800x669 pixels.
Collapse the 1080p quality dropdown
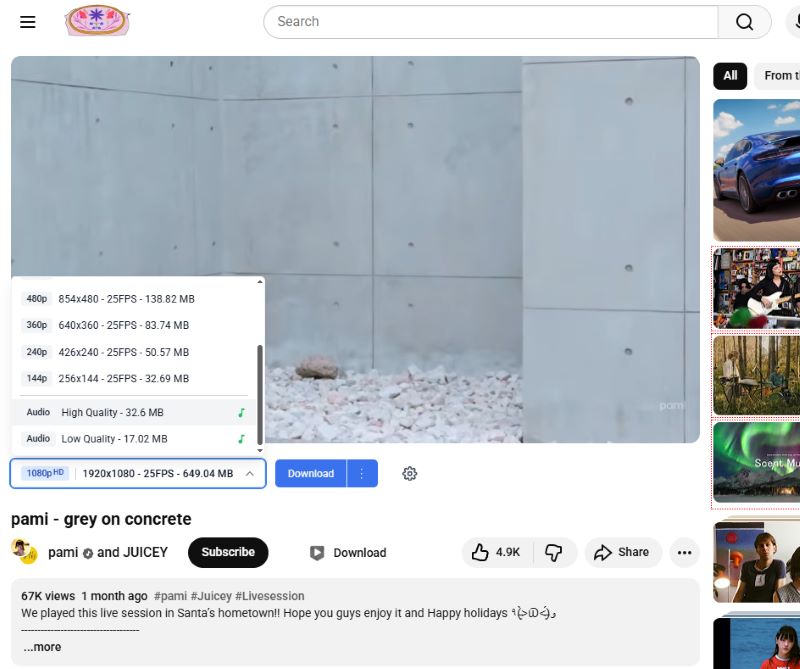pos(250,473)
